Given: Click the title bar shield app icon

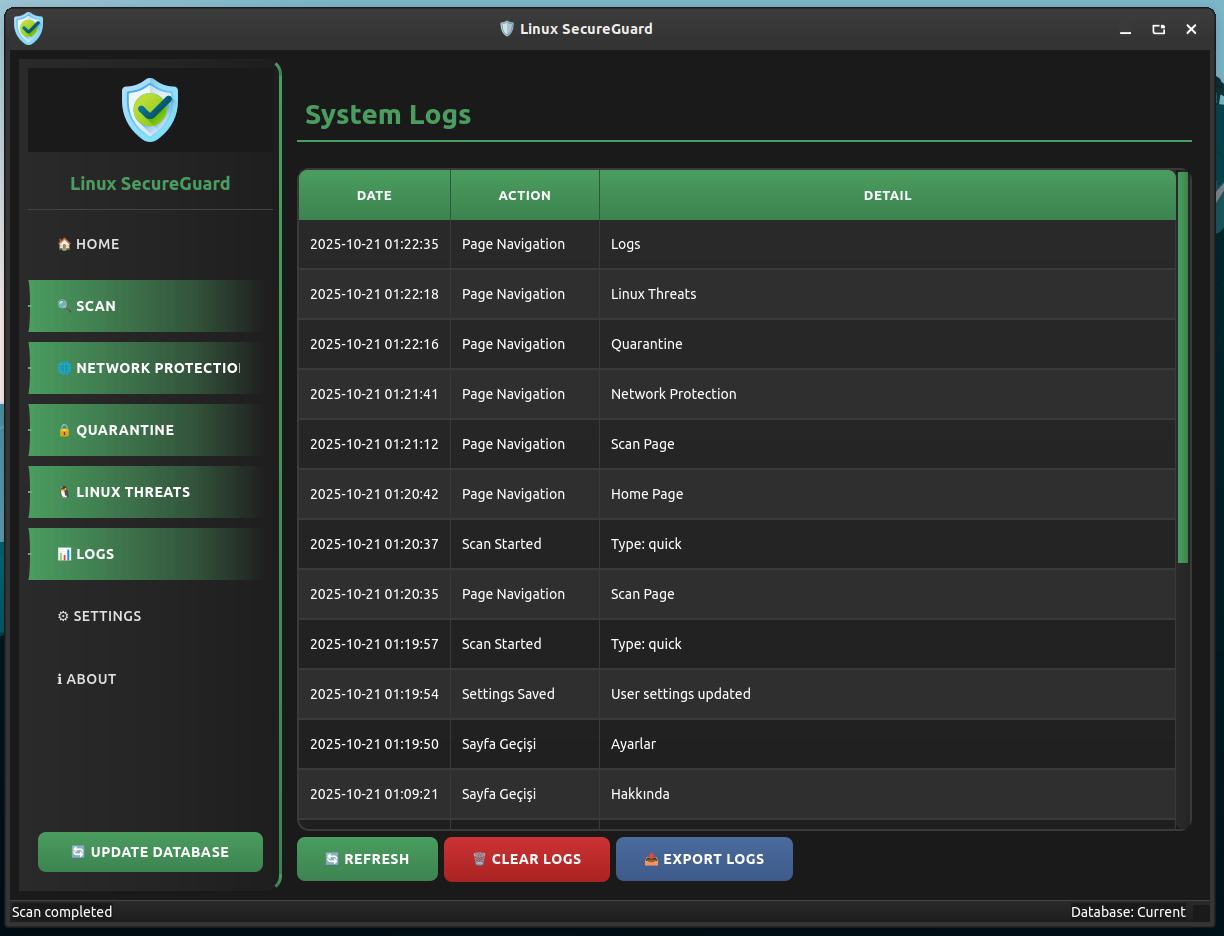Looking at the screenshot, I should tap(28, 28).
